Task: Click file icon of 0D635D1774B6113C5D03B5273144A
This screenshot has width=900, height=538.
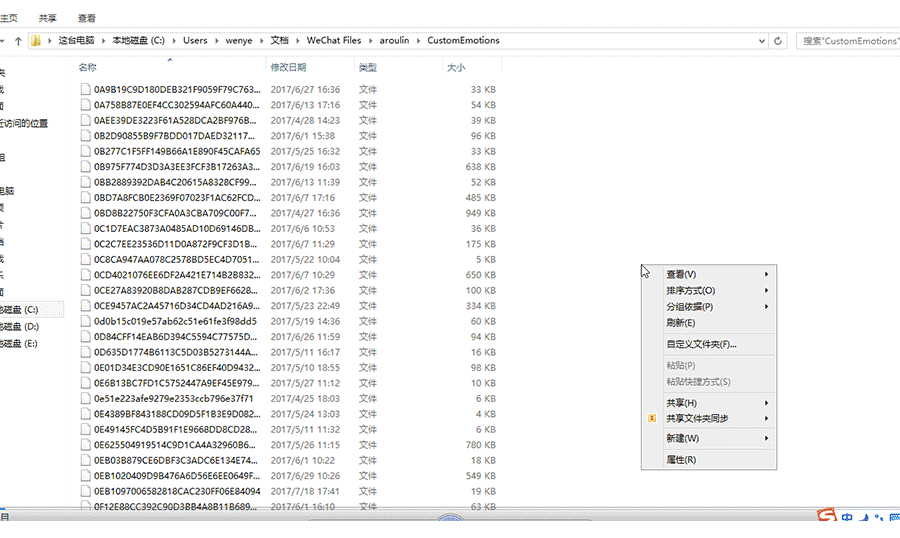Action: 86,353
